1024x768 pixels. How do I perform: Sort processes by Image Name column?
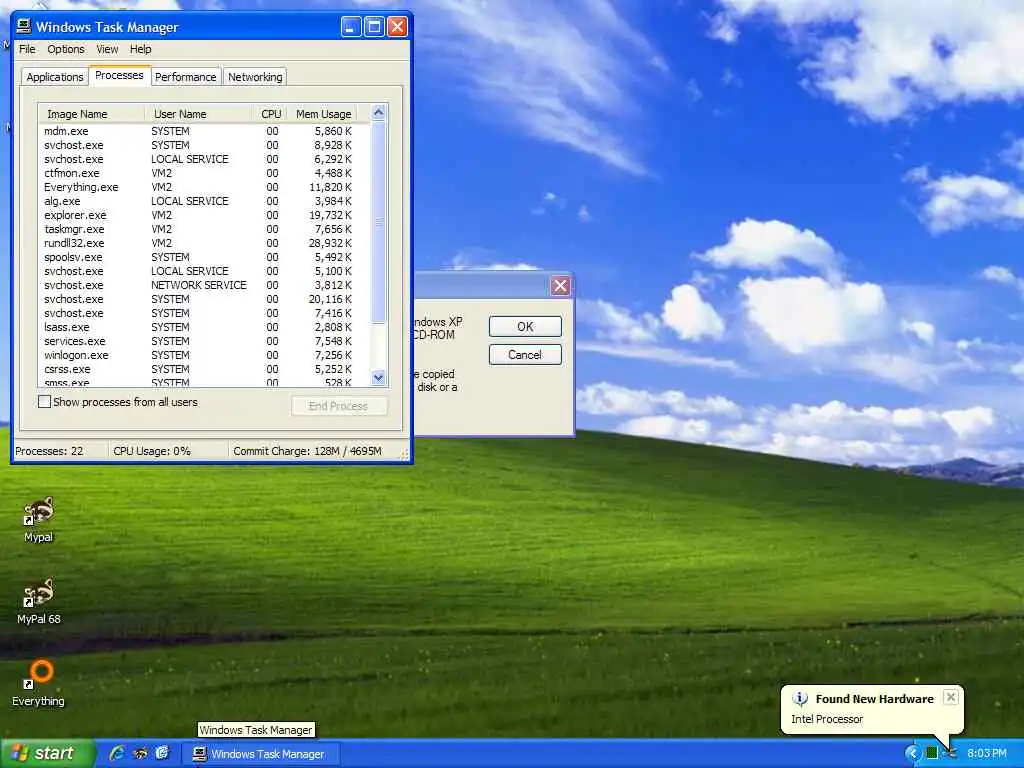(91, 114)
